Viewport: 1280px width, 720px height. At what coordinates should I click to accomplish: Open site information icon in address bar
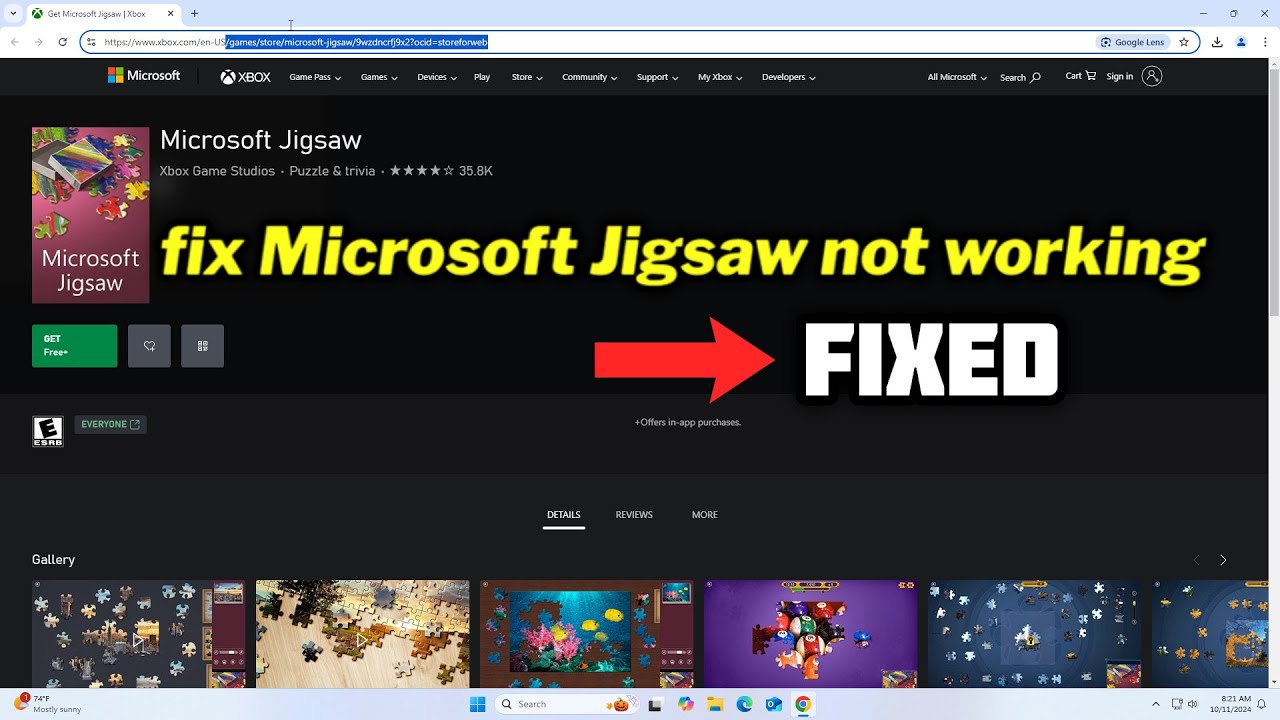point(91,42)
